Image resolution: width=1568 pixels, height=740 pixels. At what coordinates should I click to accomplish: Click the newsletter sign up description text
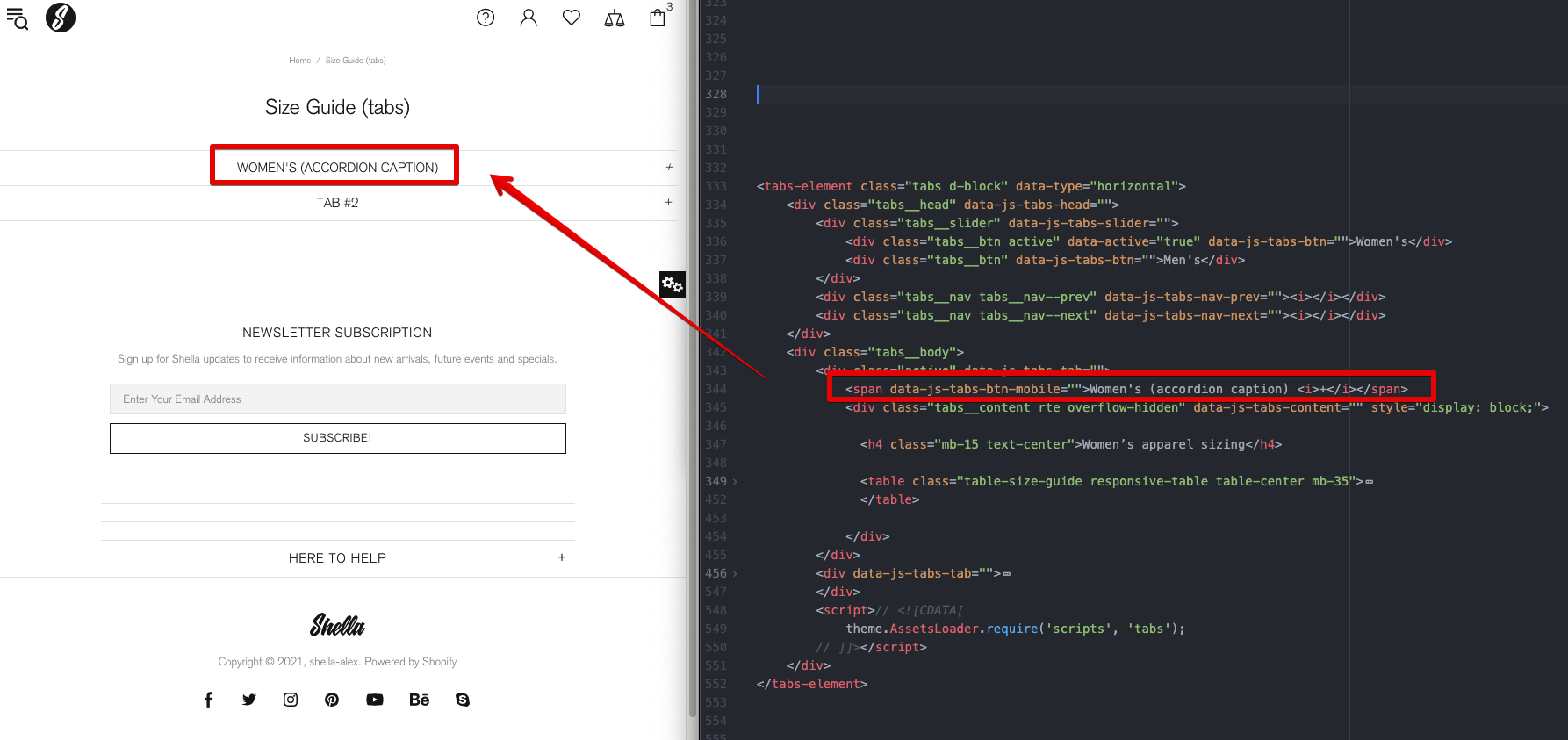[x=337, y=359]
